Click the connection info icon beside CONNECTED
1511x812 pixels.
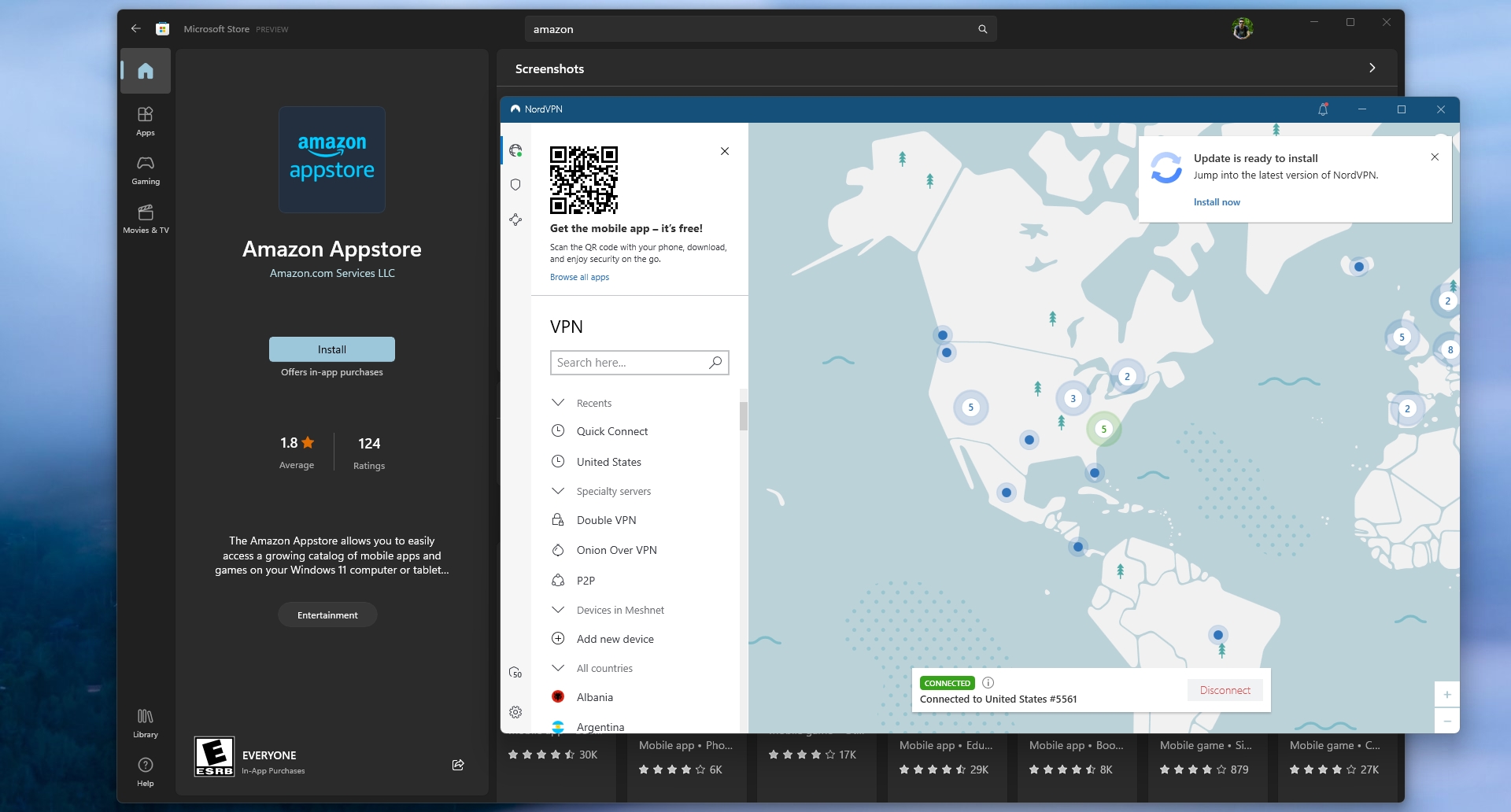[x=988, y=683]
